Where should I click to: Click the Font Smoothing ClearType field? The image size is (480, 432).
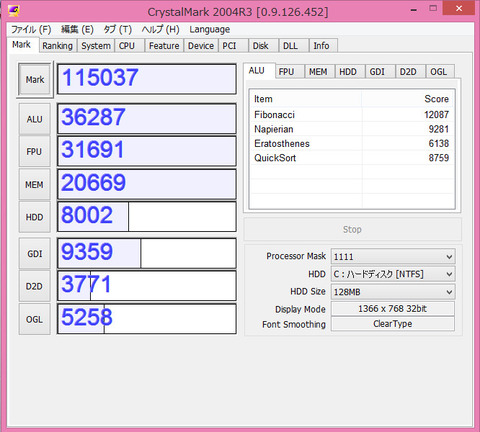coord(393,324)
